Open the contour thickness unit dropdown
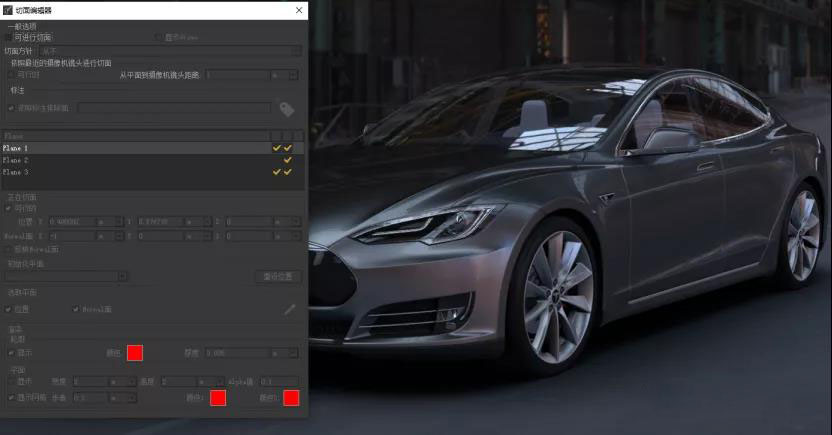 (283, 353)
